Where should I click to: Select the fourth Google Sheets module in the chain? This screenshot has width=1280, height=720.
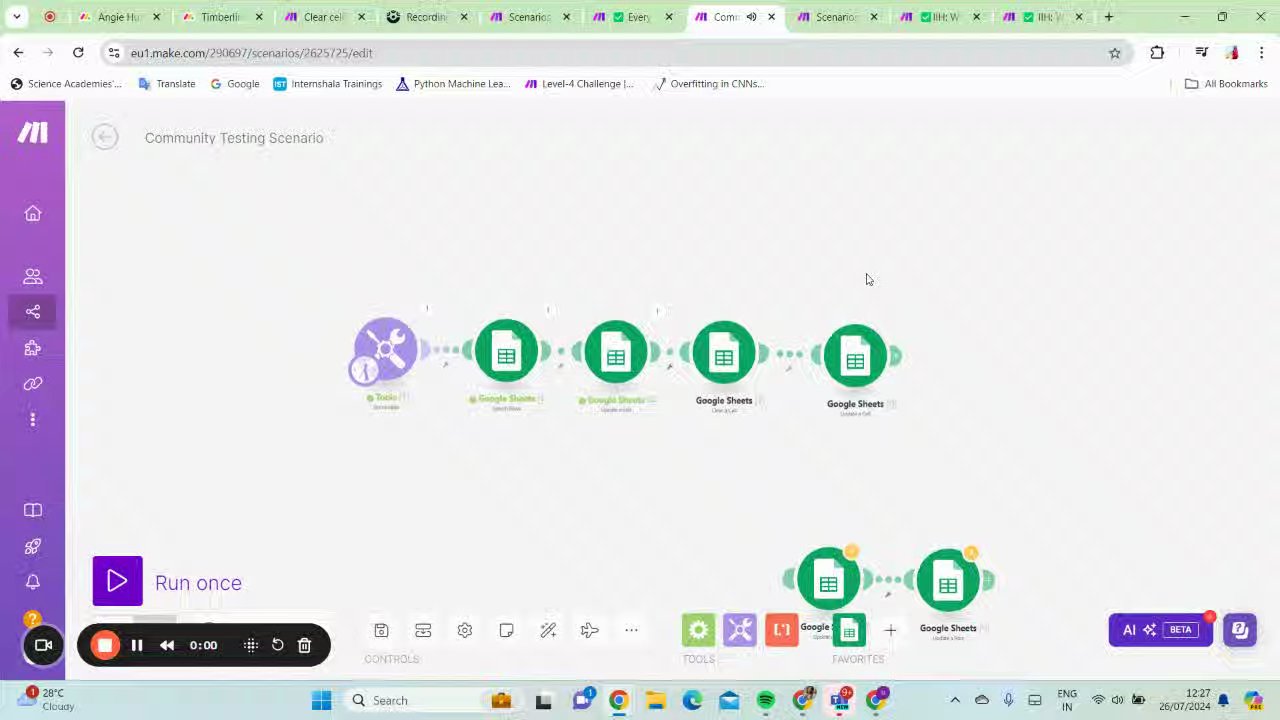click(855, 354)
